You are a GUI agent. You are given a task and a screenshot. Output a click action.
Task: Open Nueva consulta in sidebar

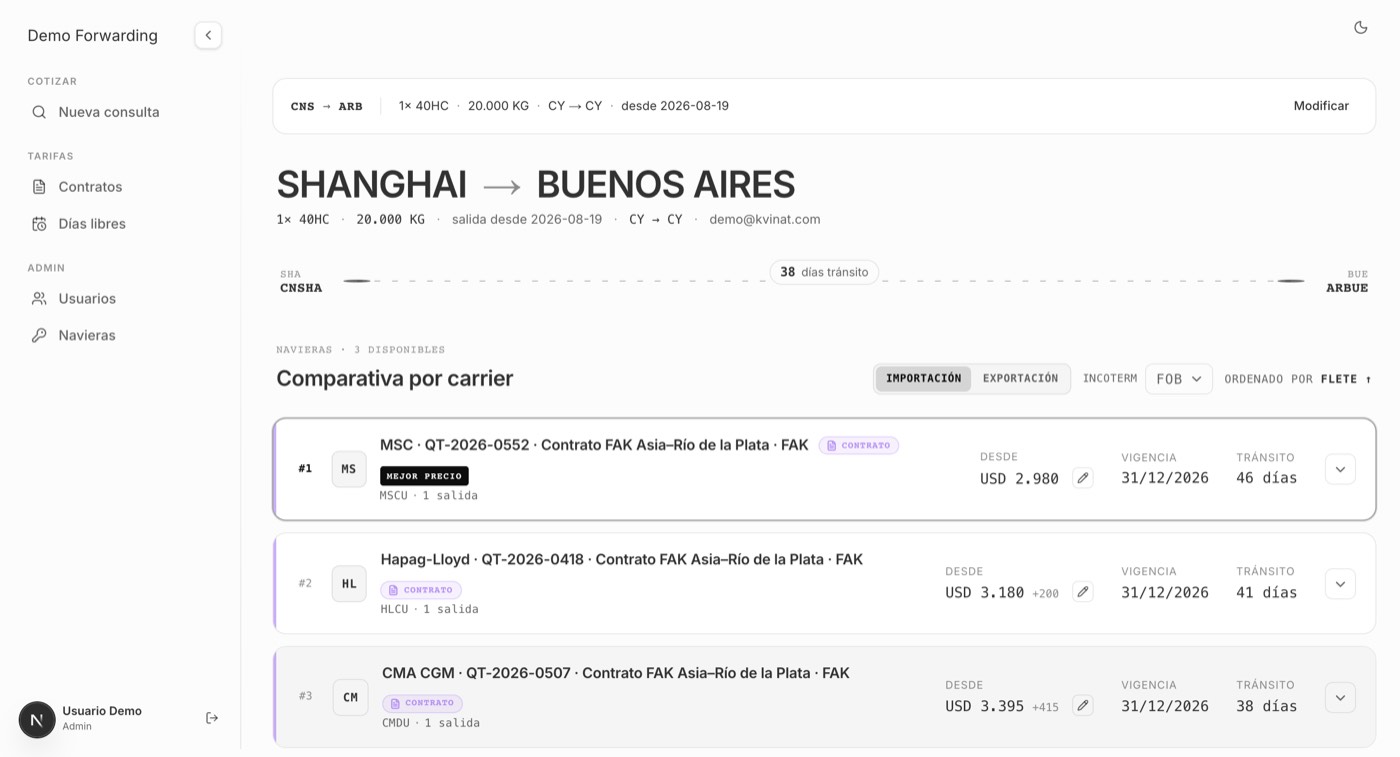tap(109, 112)
